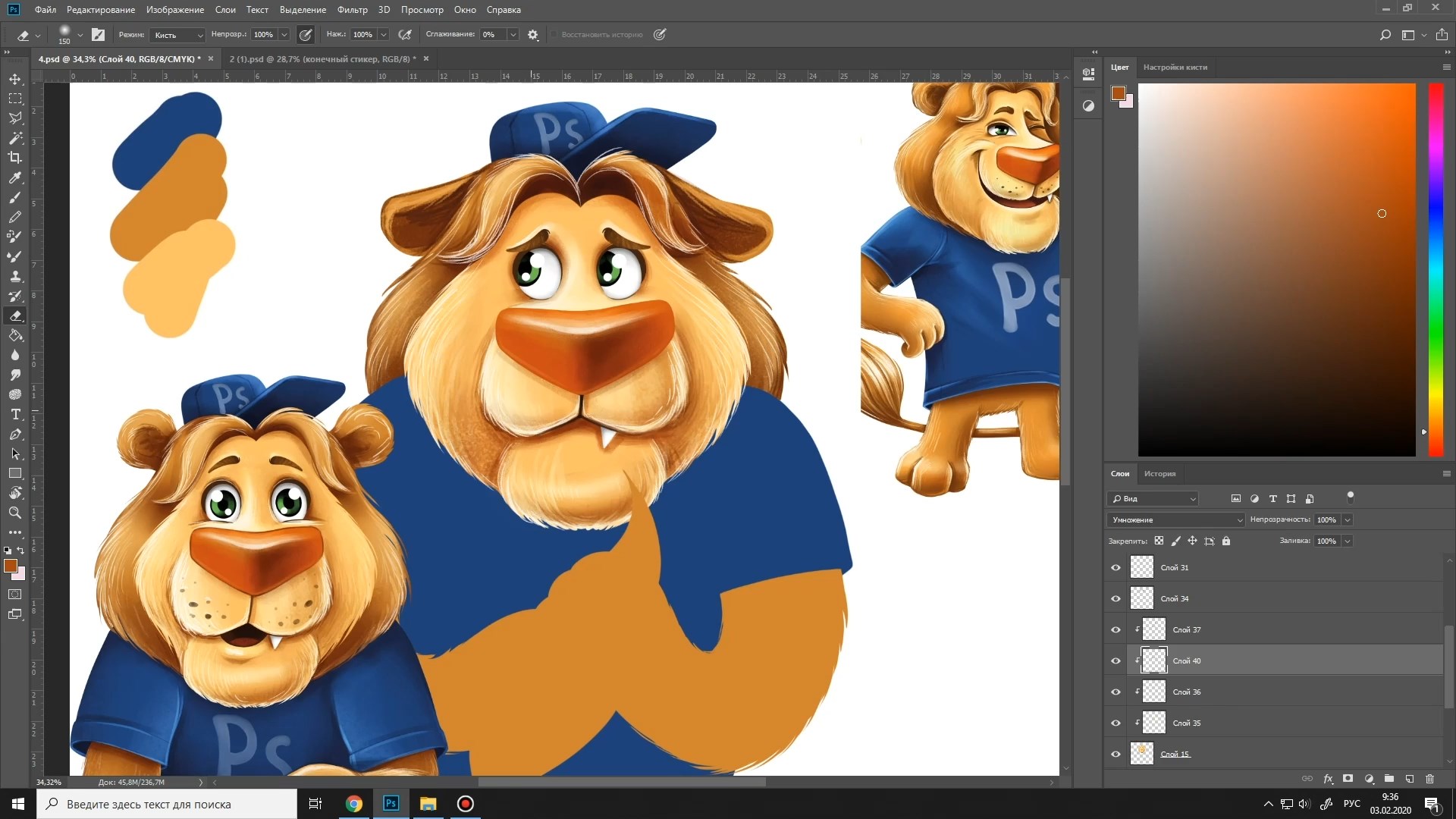Screen dimensions: 1456x819
Task: Select the Eyedropper tool
Action: (15, 177)
